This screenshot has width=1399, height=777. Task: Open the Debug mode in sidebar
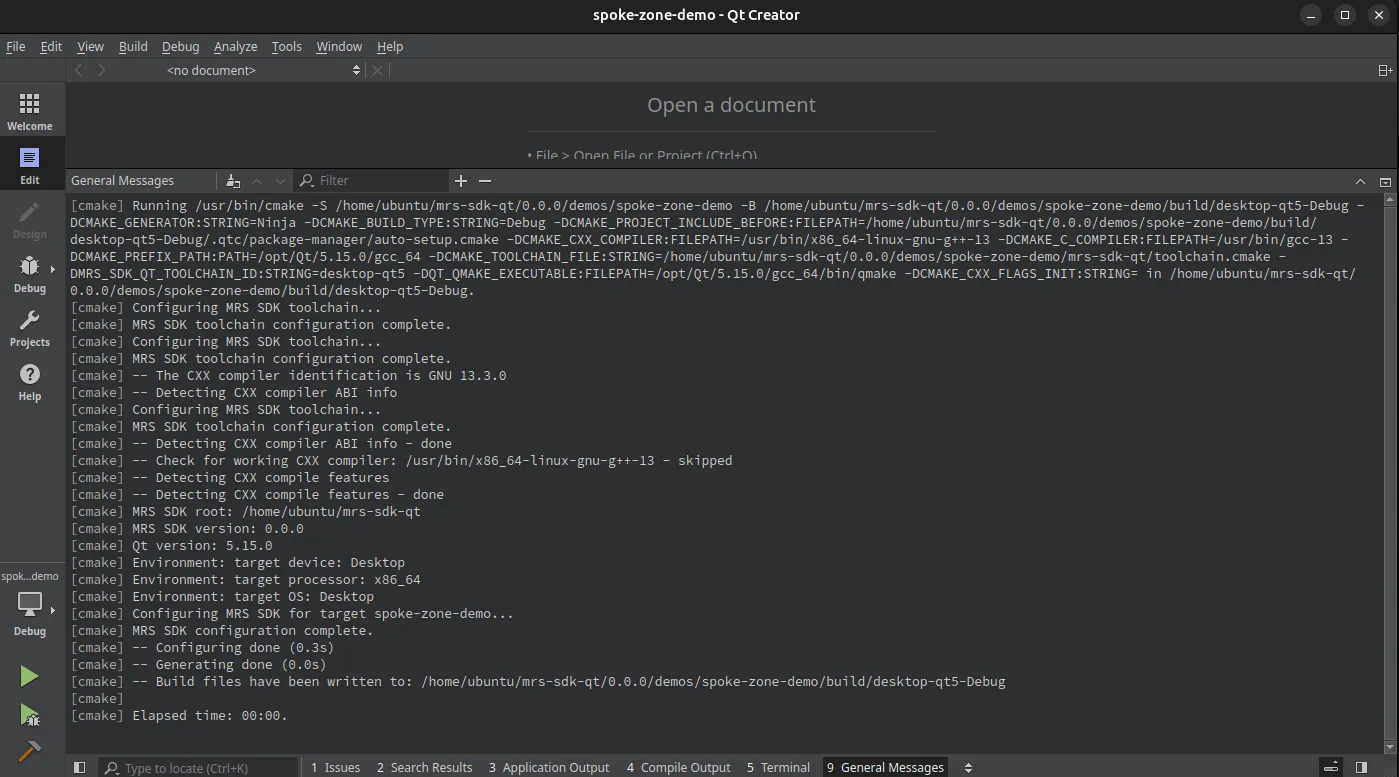pos(30,274)
